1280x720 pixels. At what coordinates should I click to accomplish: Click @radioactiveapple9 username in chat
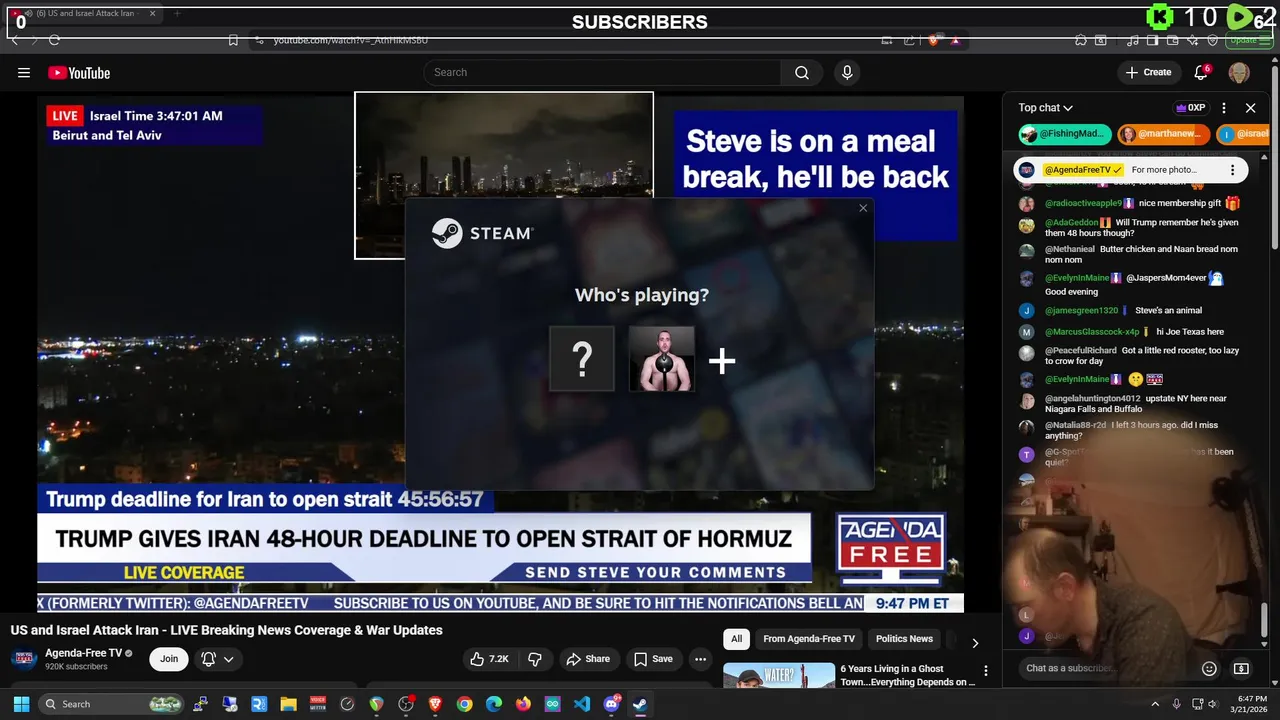(1083, 203)
